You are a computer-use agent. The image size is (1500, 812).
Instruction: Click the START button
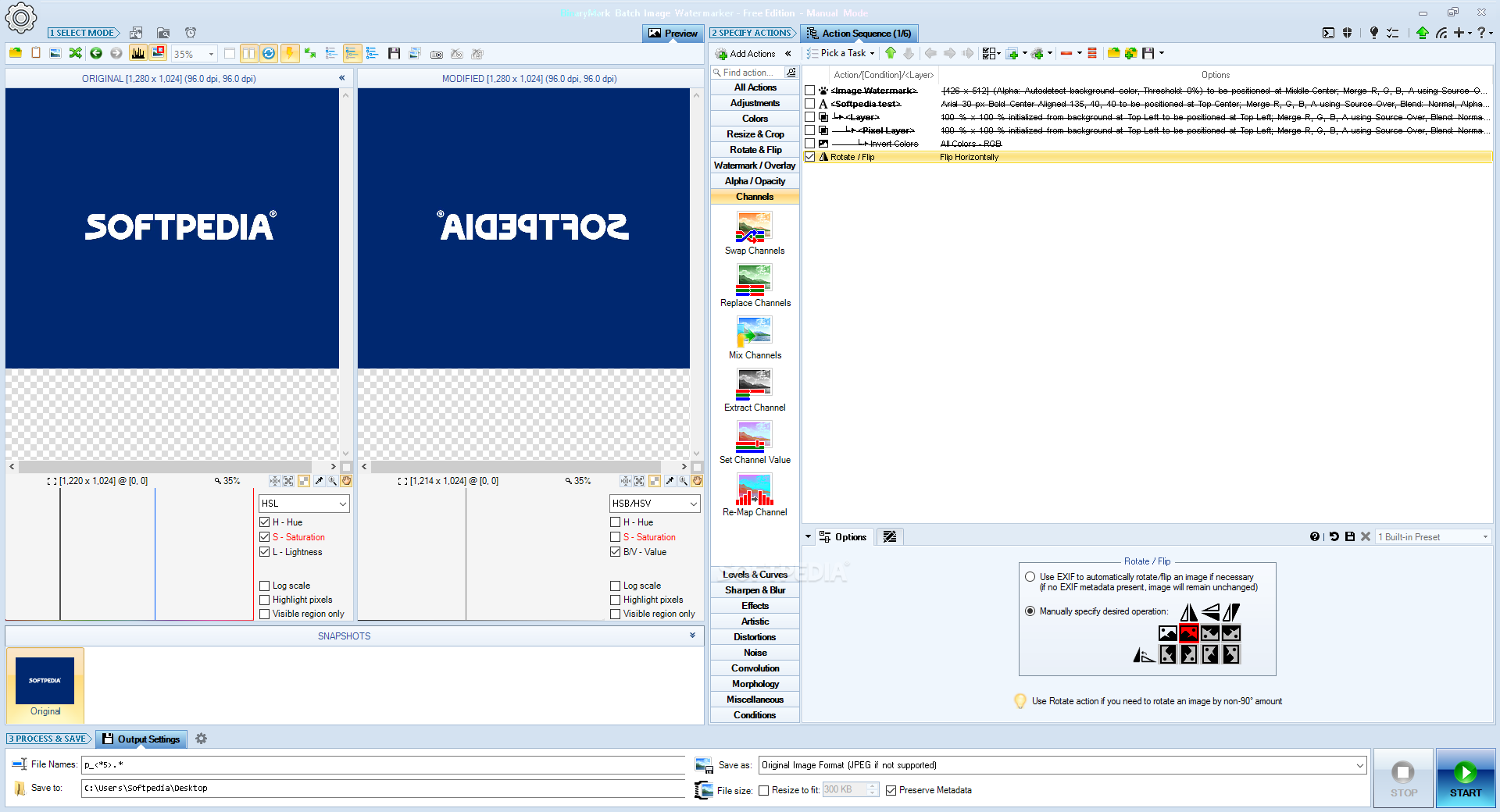coord(1466,778)
